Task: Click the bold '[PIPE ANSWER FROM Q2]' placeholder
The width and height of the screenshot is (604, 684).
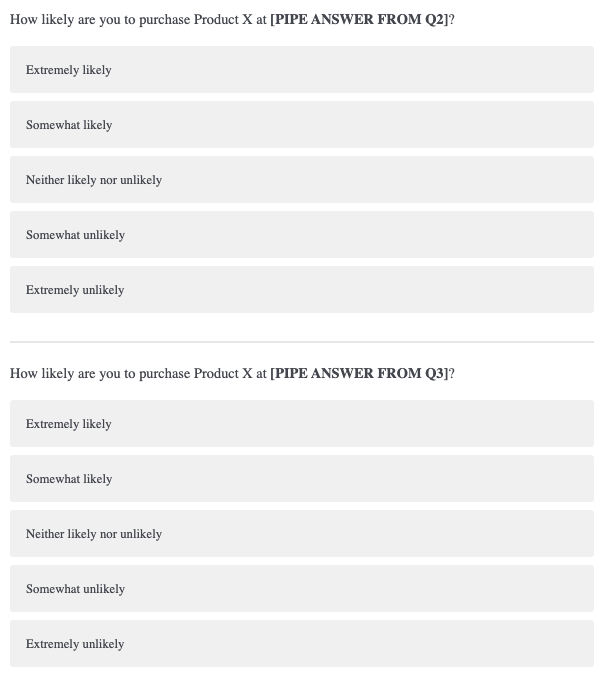Action: coord(359,20)
